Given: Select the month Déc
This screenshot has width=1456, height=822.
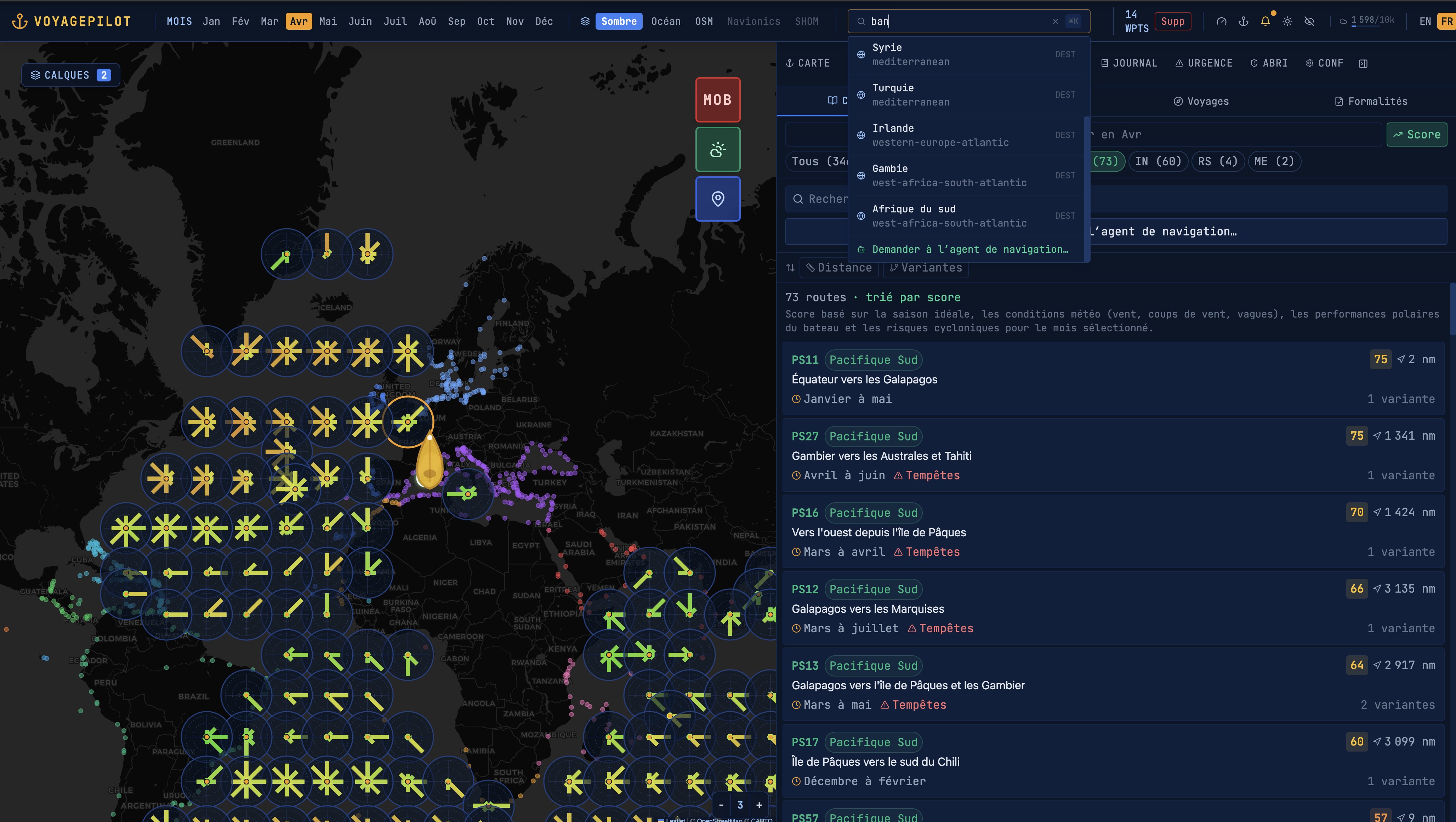Looking at the screenshot, I should coord(544,22).
